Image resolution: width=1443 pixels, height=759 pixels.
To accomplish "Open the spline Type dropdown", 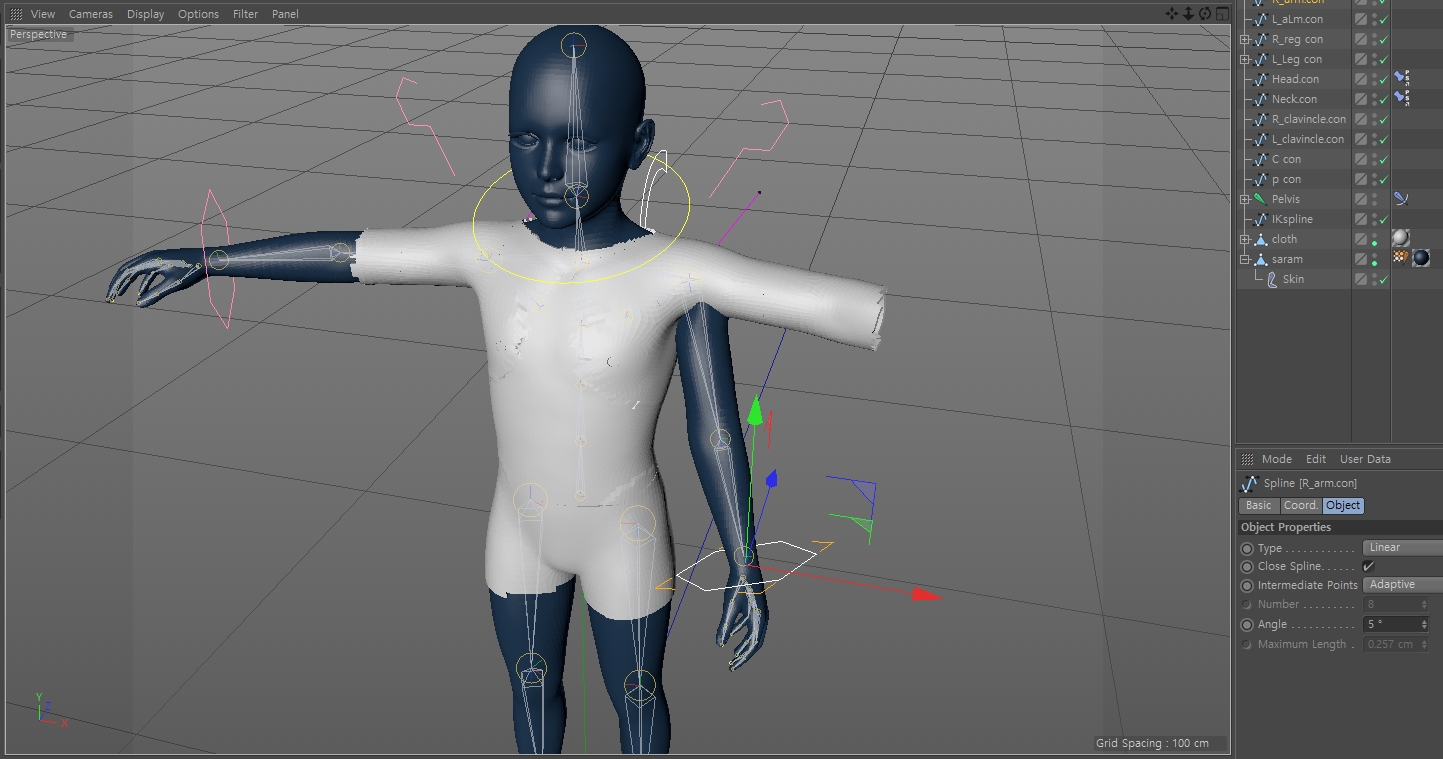I will [1403, 547].
